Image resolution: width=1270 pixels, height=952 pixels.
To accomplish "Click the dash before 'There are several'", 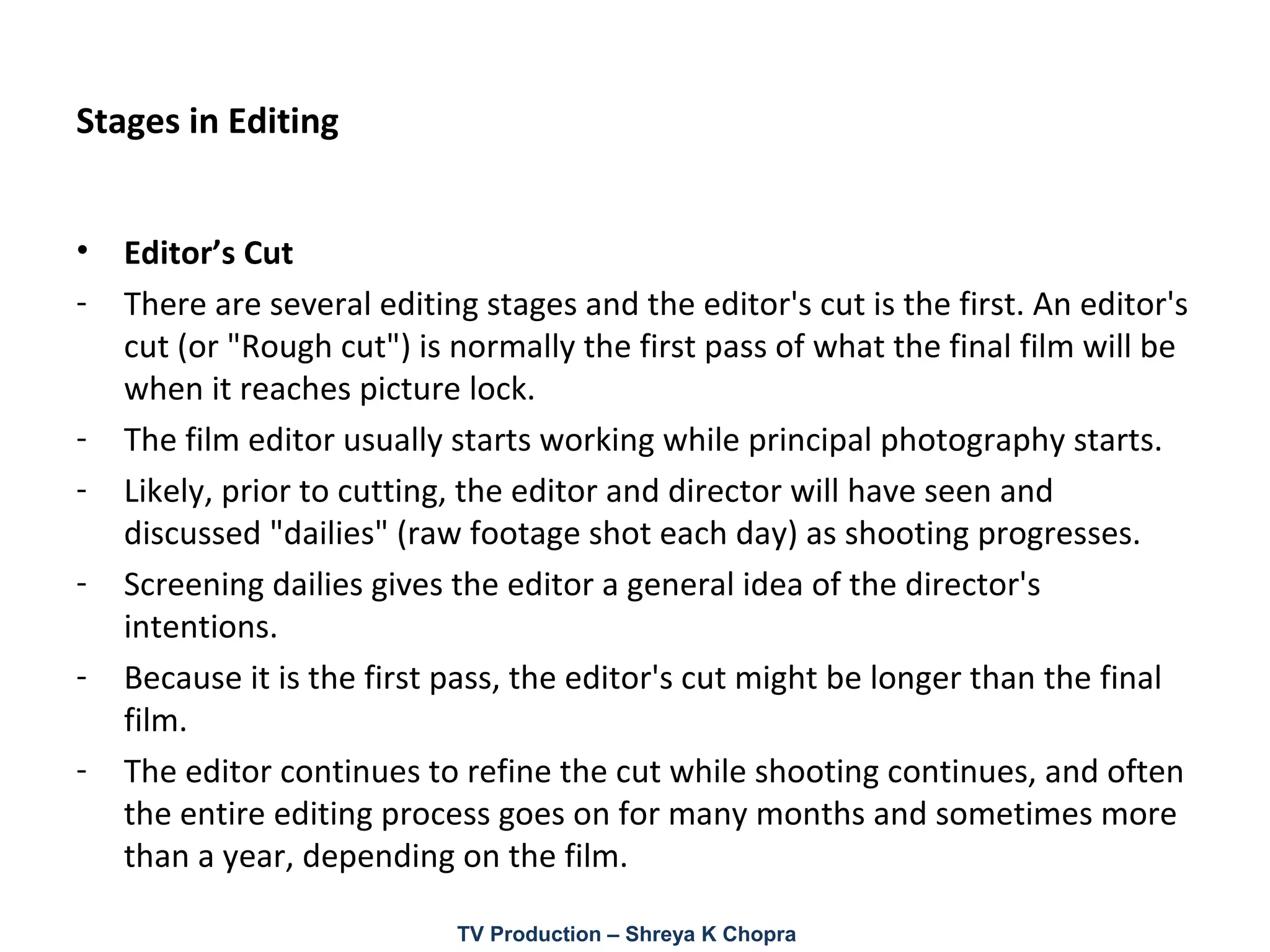I will (x=81, y=304).
